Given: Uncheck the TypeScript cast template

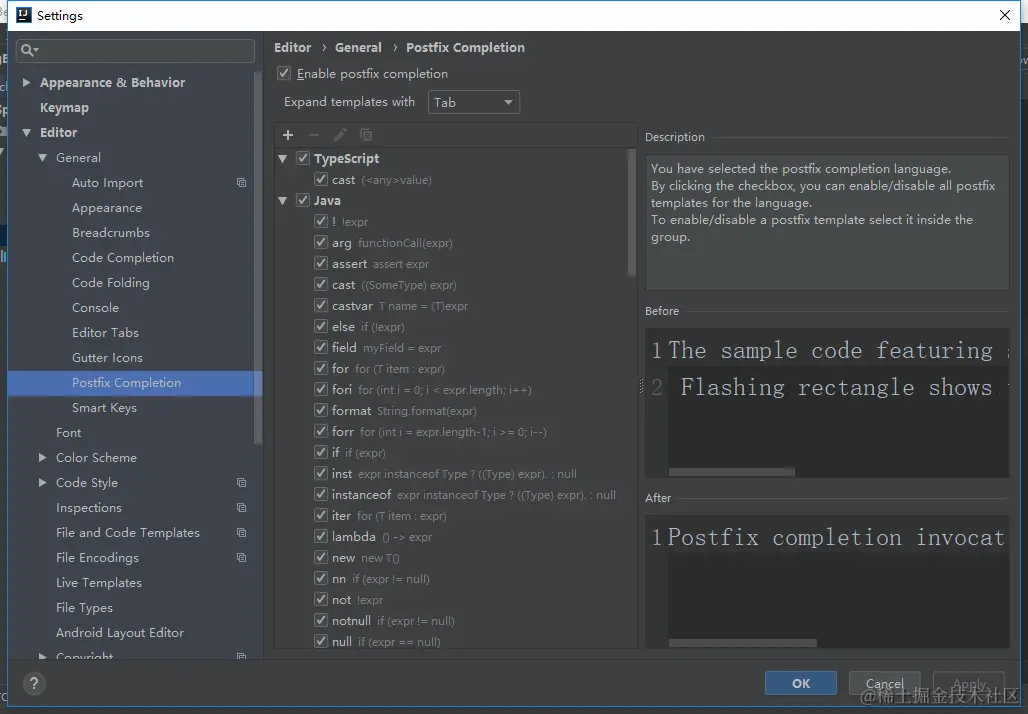Looking at the screenshot, I should [320, 179].
